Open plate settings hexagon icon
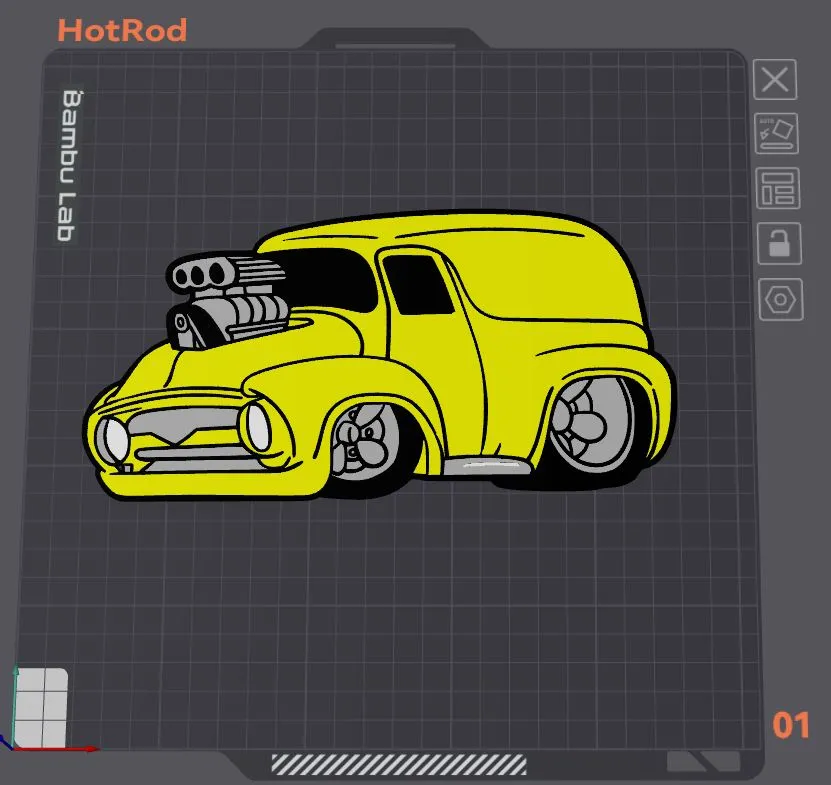This screenshot has width=831, height=785. coord(781,299)
